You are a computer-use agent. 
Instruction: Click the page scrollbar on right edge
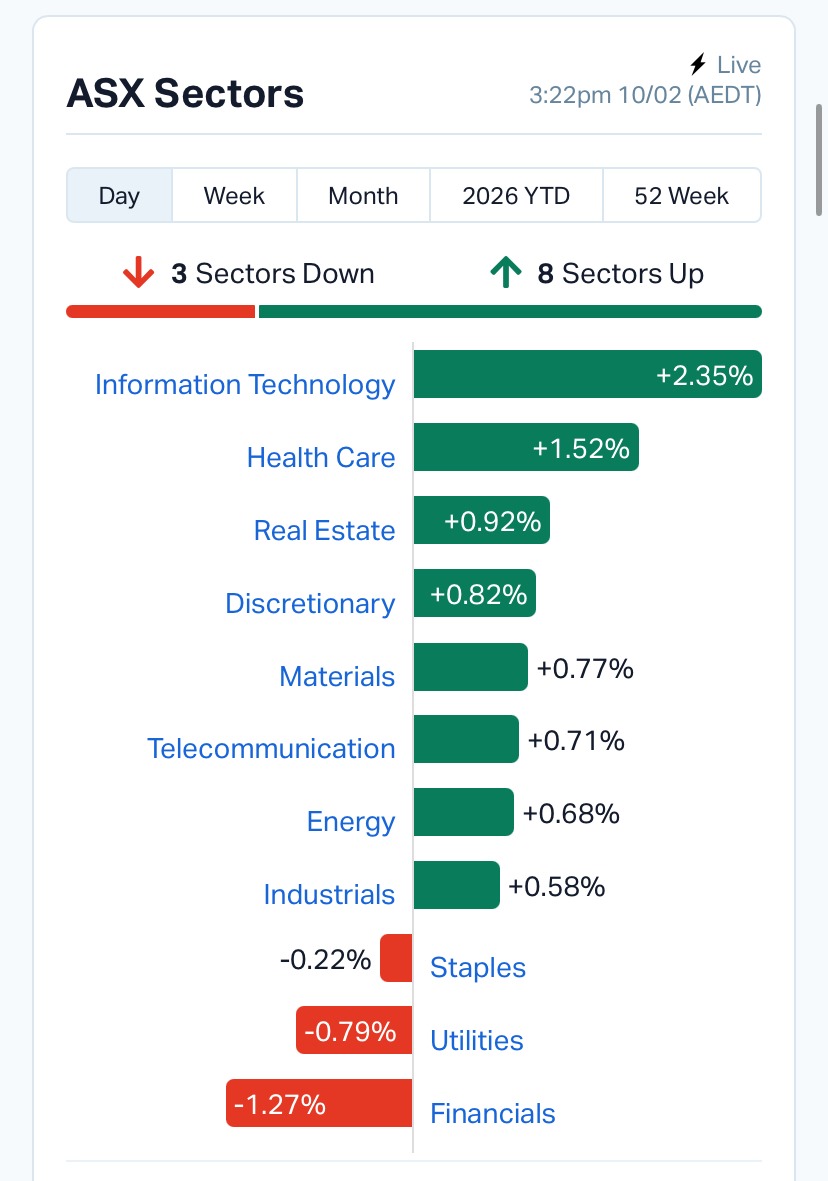[x=821, y=160]
